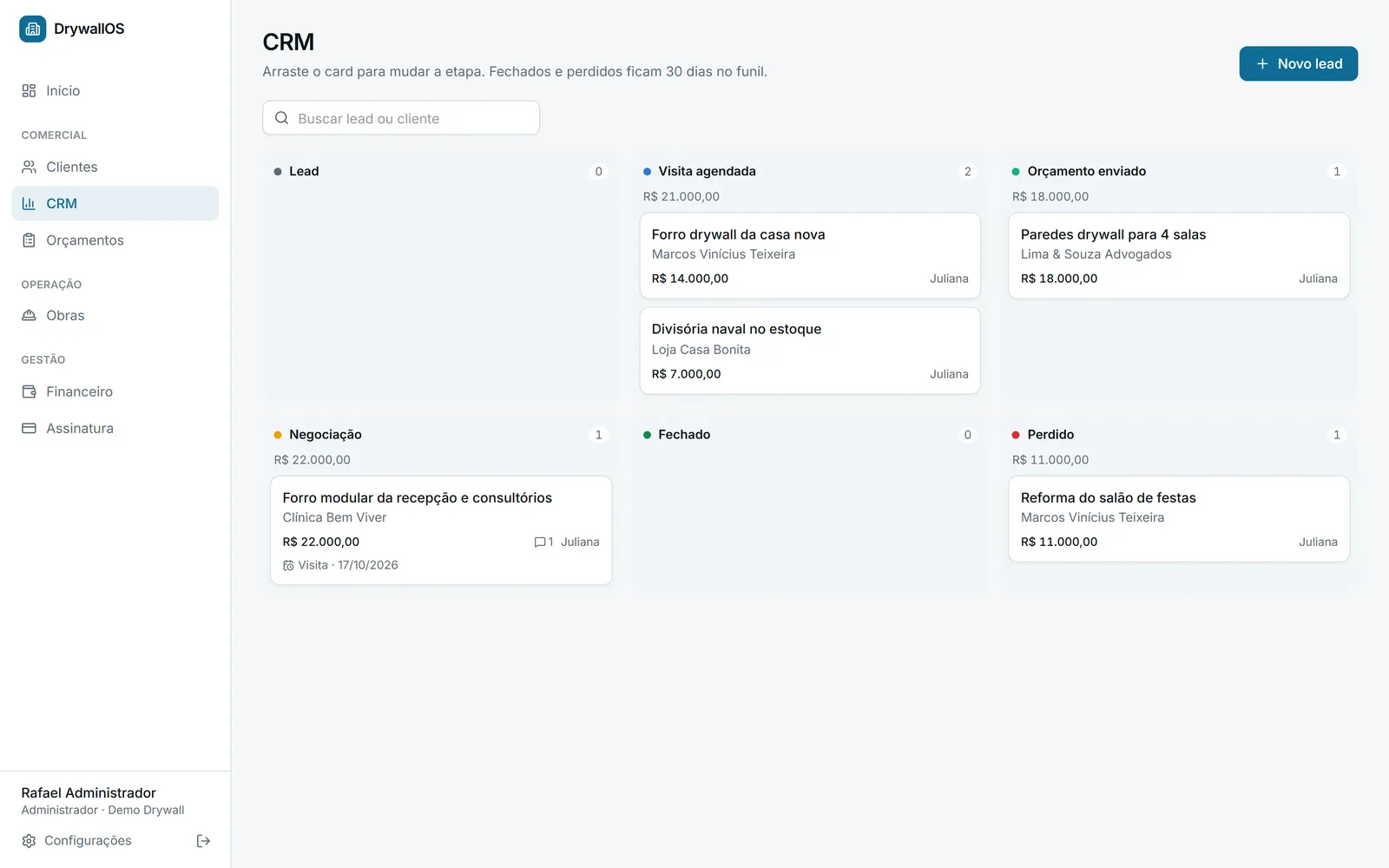Go to the Orçamentos section
The height and width of the screenshot is (868, 1389).
[115, 240]
